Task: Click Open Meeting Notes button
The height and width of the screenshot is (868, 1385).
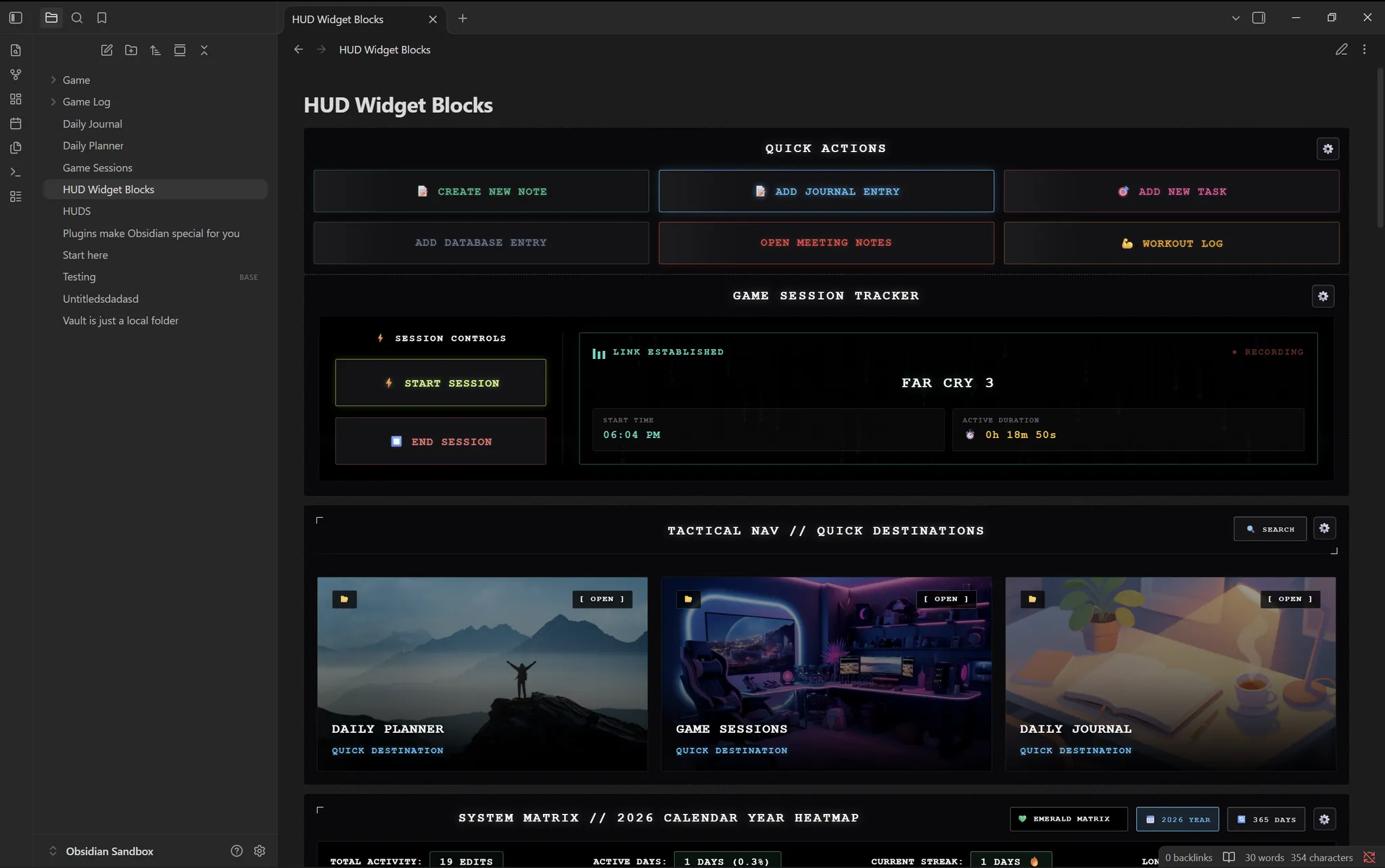Action: pyautogui.click(x=826, y=243)
